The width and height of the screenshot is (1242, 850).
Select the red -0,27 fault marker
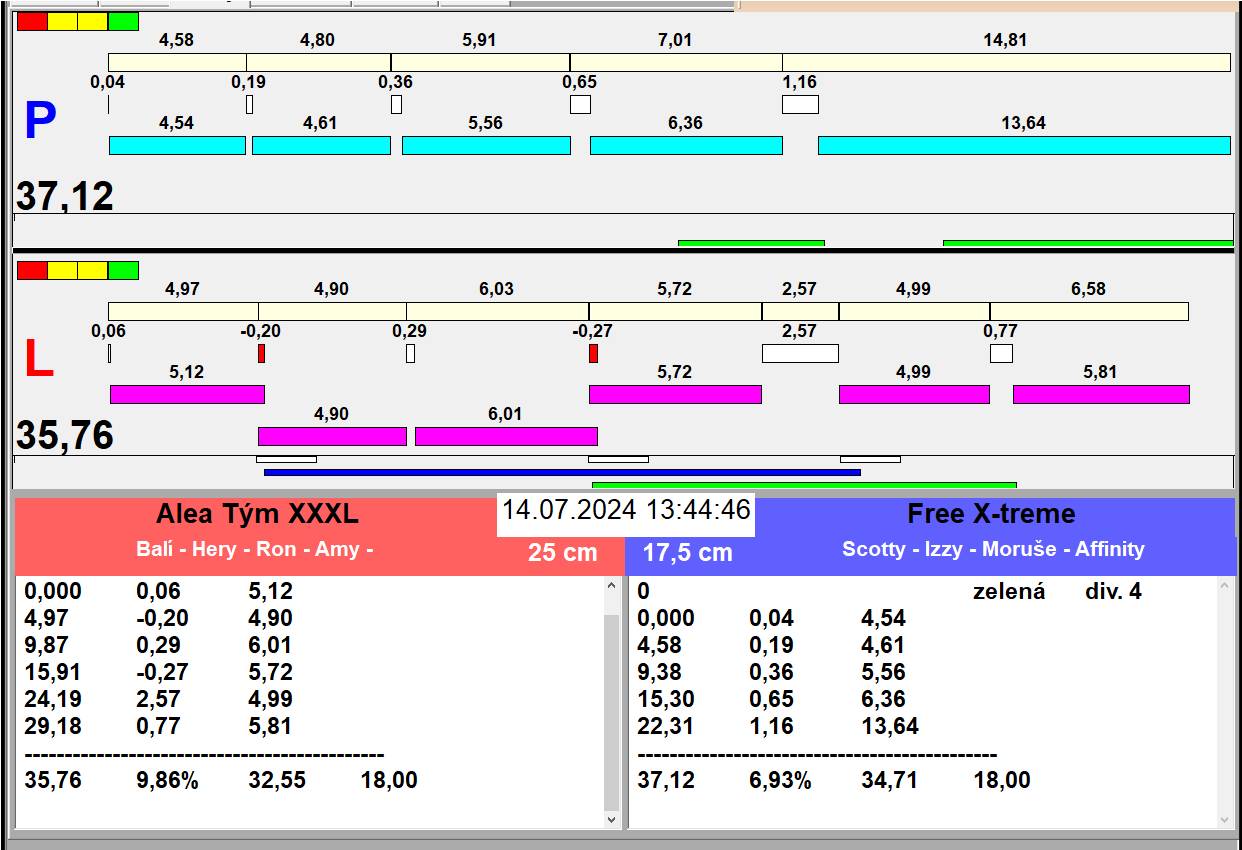593,353
